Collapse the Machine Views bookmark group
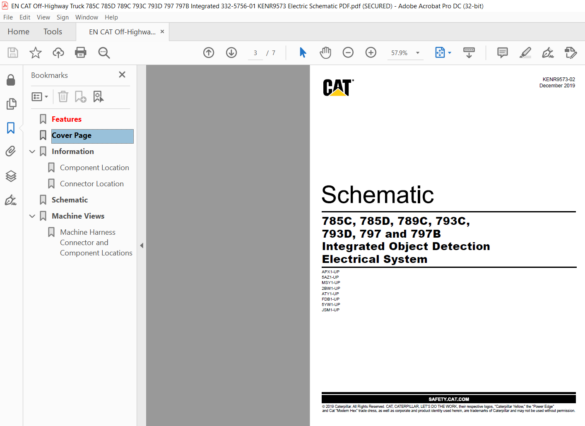The image size is (585, 426). click(x=32, y=216)
